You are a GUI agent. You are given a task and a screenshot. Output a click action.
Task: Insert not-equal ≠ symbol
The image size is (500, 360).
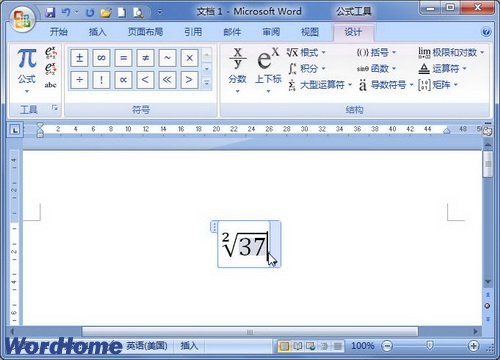[x=145, y=58]
